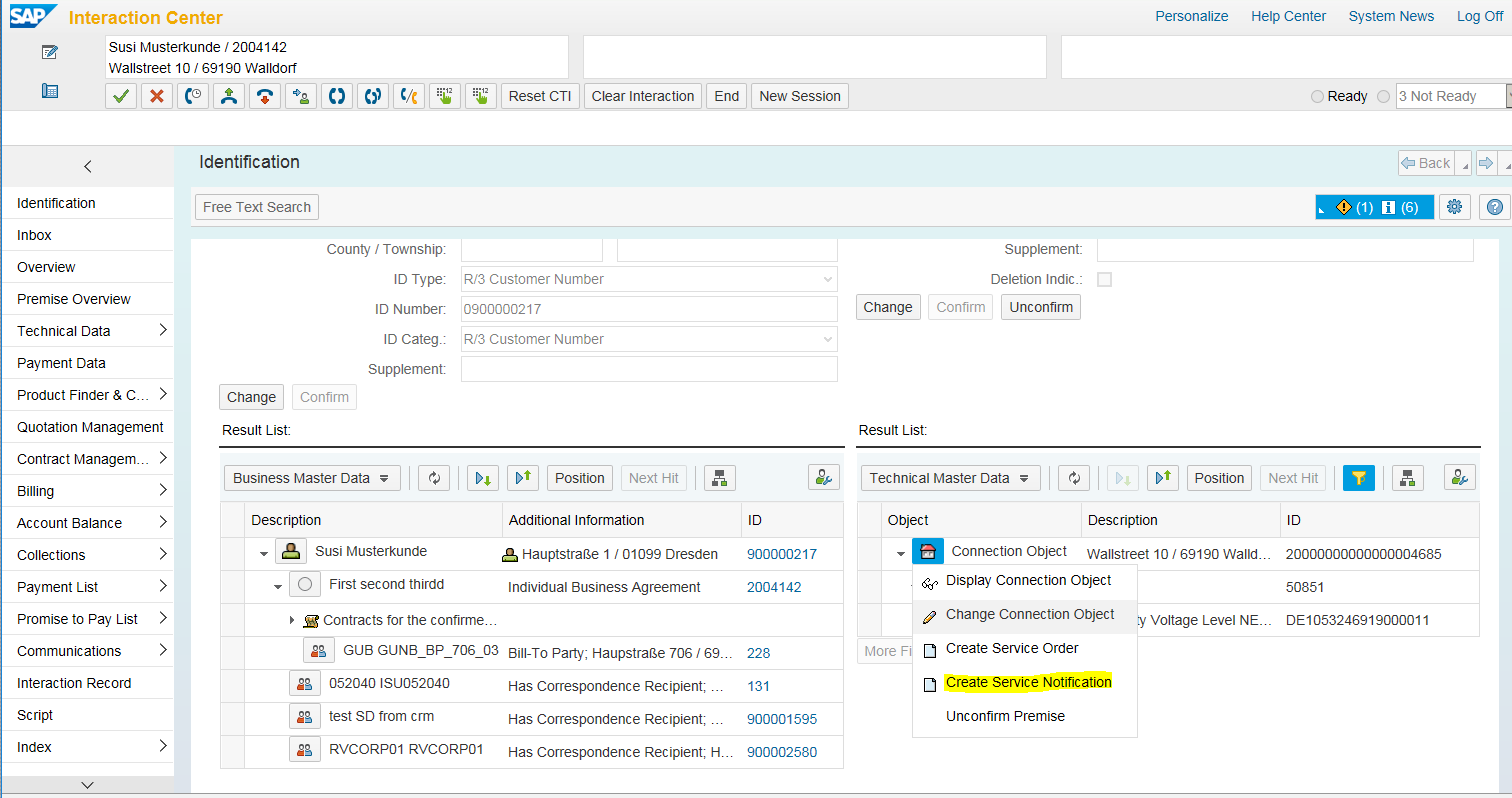Expand Contracts for the confirmed node
This screenshot has width=1512, height=798.
[x=292, y=620]
